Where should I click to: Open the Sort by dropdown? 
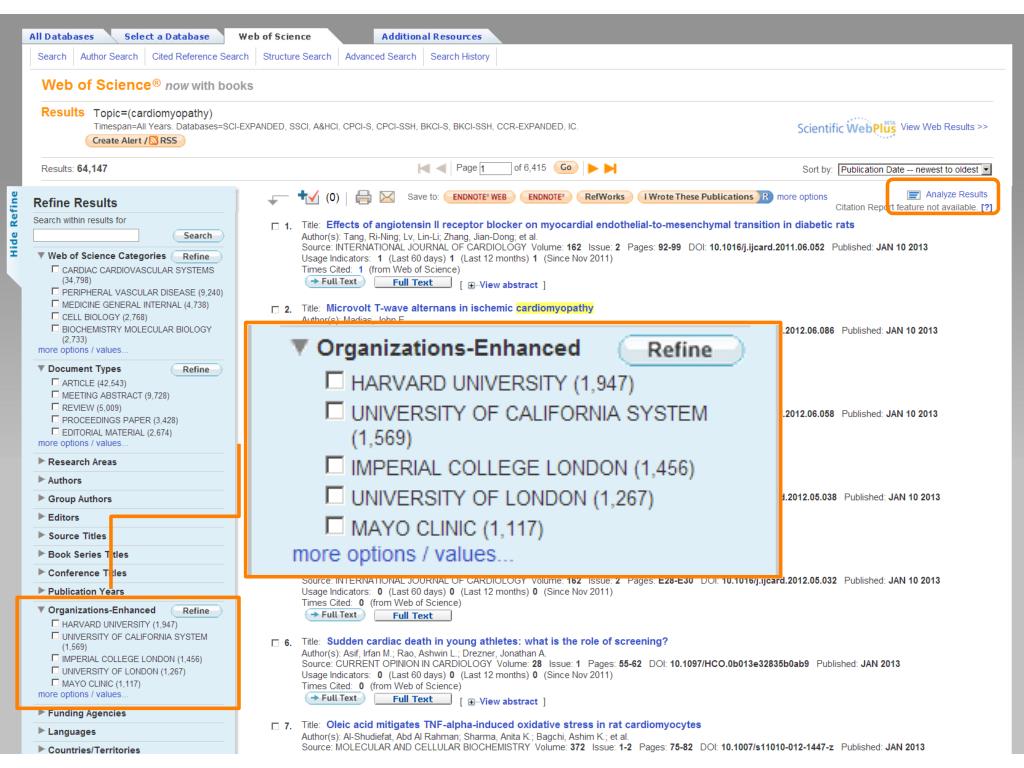click(x=914, y=170)
